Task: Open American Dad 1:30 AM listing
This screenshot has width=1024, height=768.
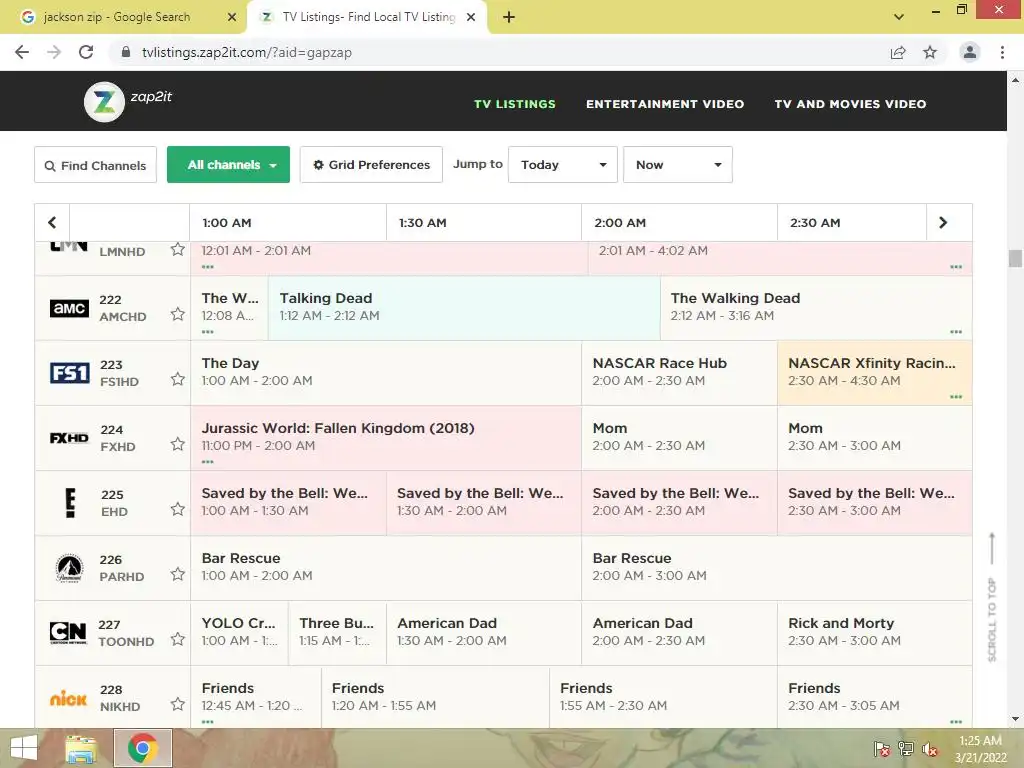Action: pos(483,633)
